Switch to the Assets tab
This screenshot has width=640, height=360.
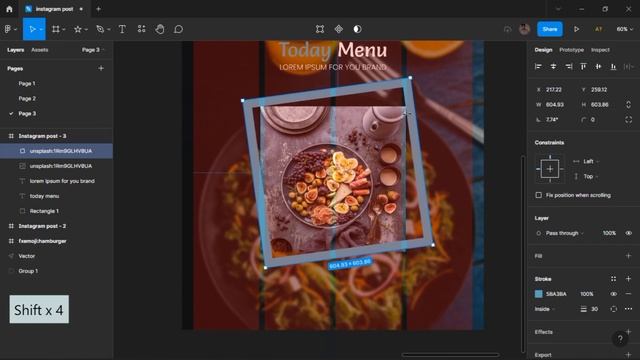pyautogui.click(x=40, y=50)
